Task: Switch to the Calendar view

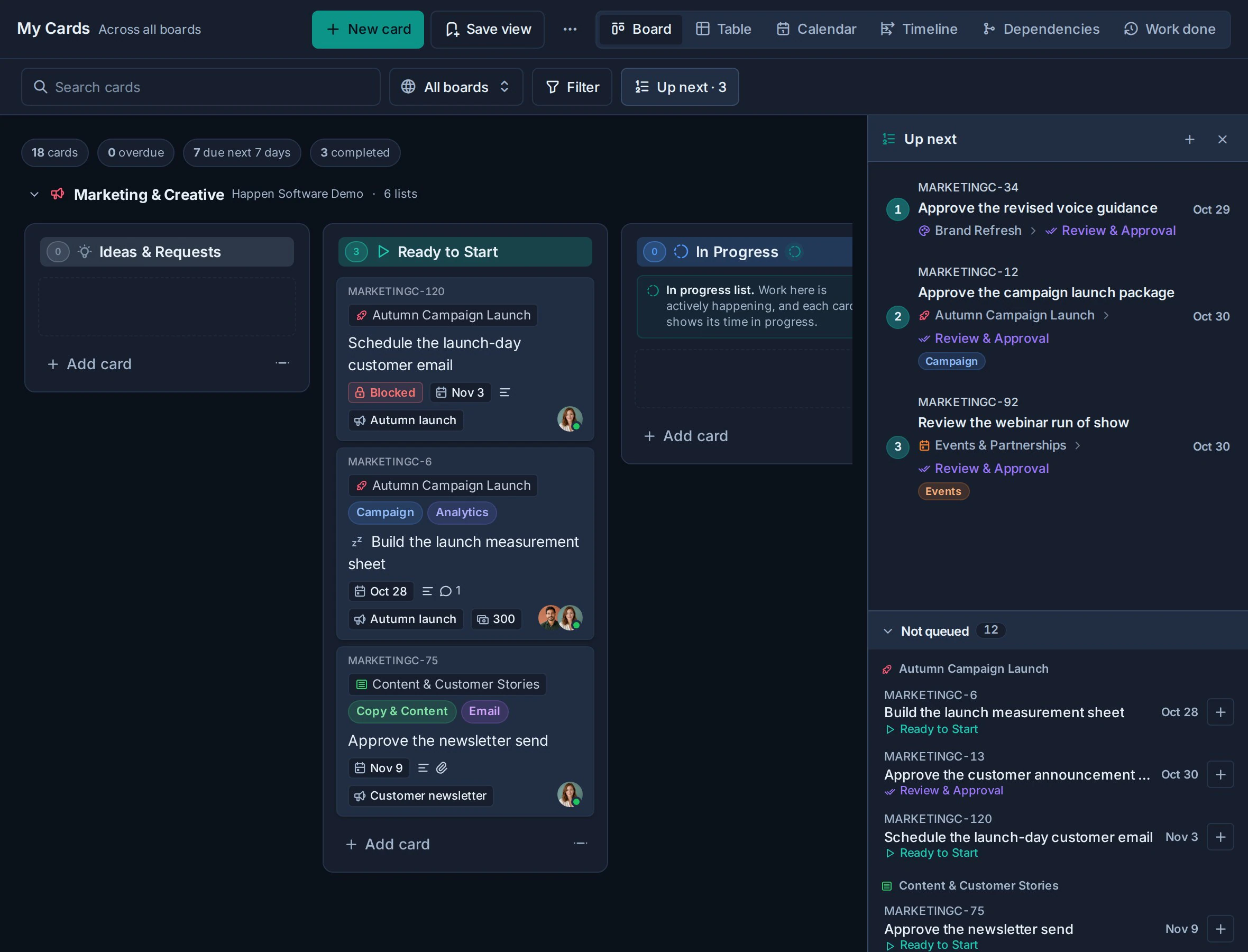Action: click(x=816, y=30)
